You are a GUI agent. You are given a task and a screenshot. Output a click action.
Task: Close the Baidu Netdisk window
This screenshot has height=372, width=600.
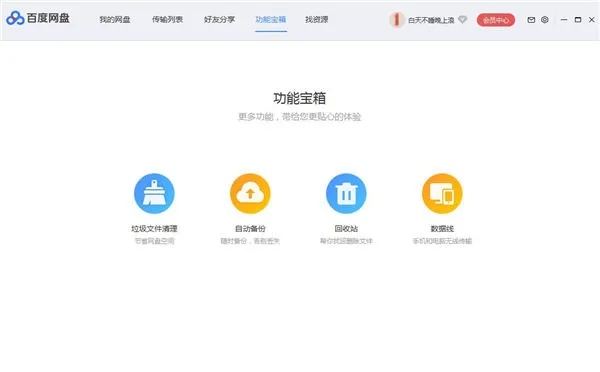coord(592,20)
